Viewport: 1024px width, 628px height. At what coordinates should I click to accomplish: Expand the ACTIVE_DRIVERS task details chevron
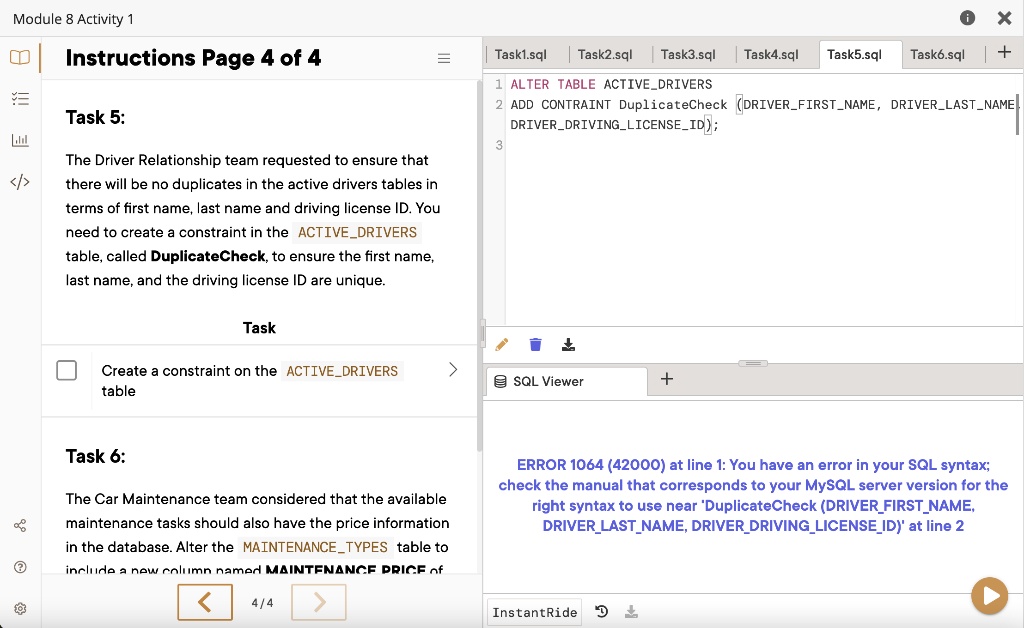tap(452, 368)
